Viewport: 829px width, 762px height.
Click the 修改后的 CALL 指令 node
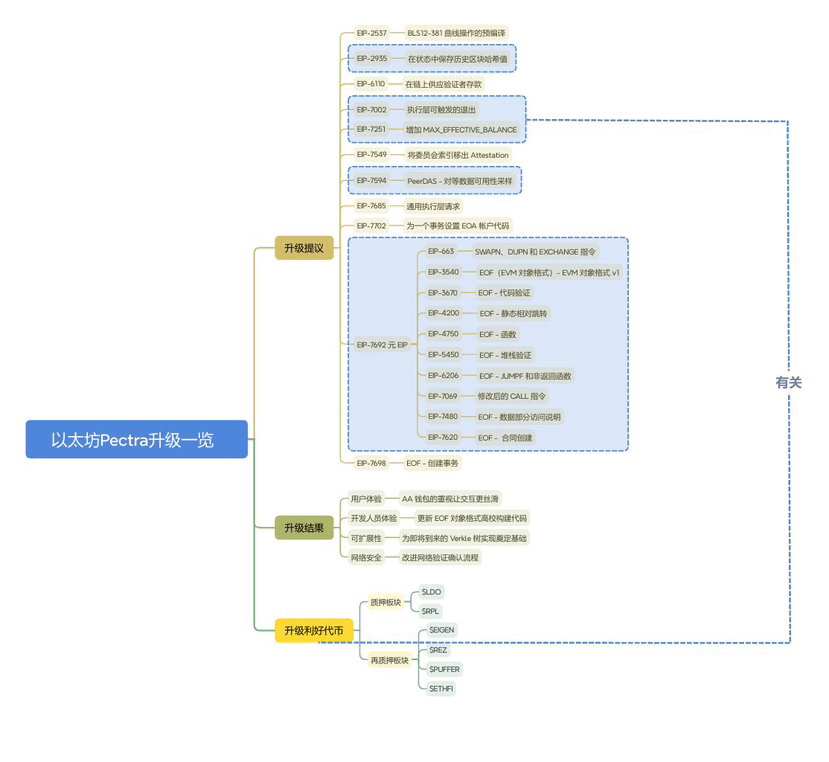point(512,396)
